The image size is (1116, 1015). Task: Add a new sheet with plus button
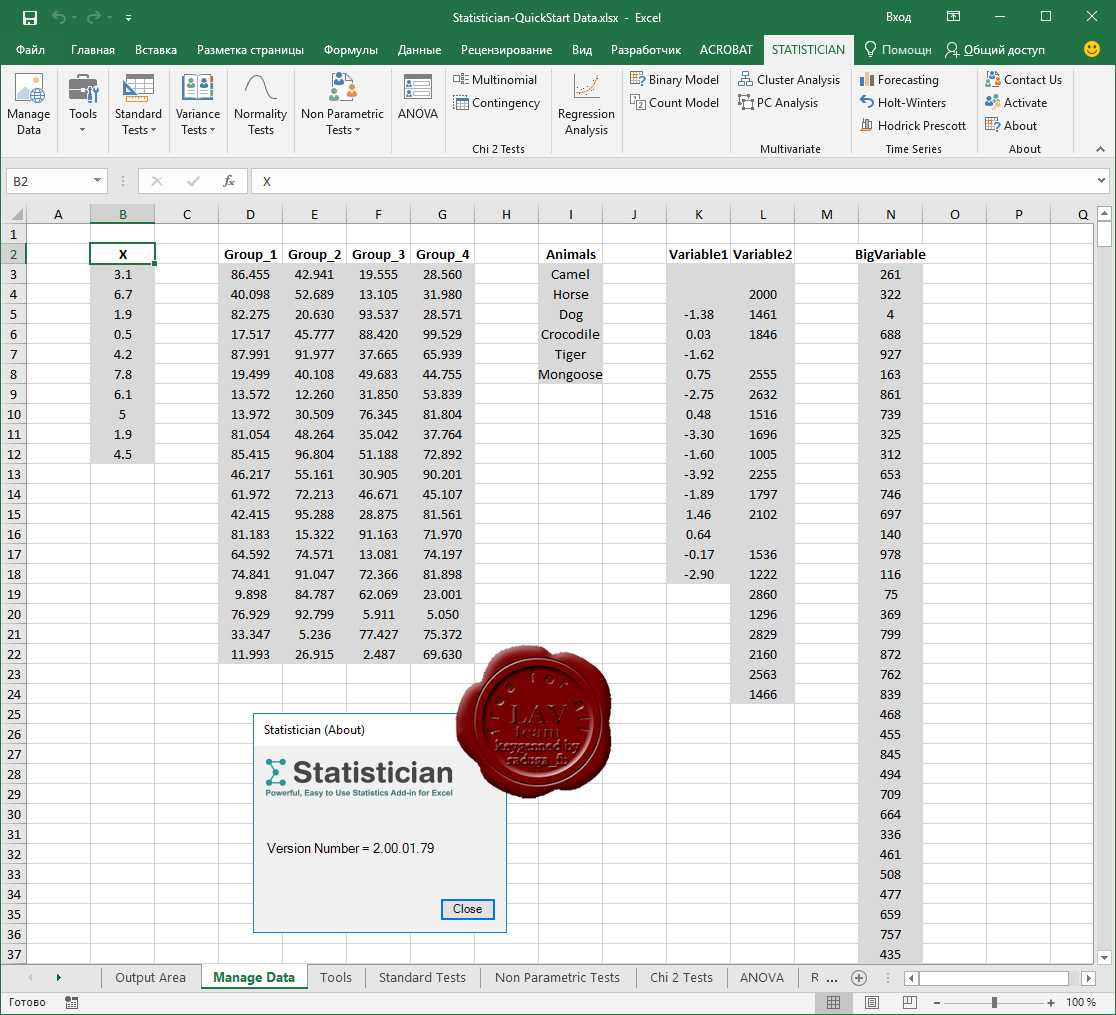858,978
